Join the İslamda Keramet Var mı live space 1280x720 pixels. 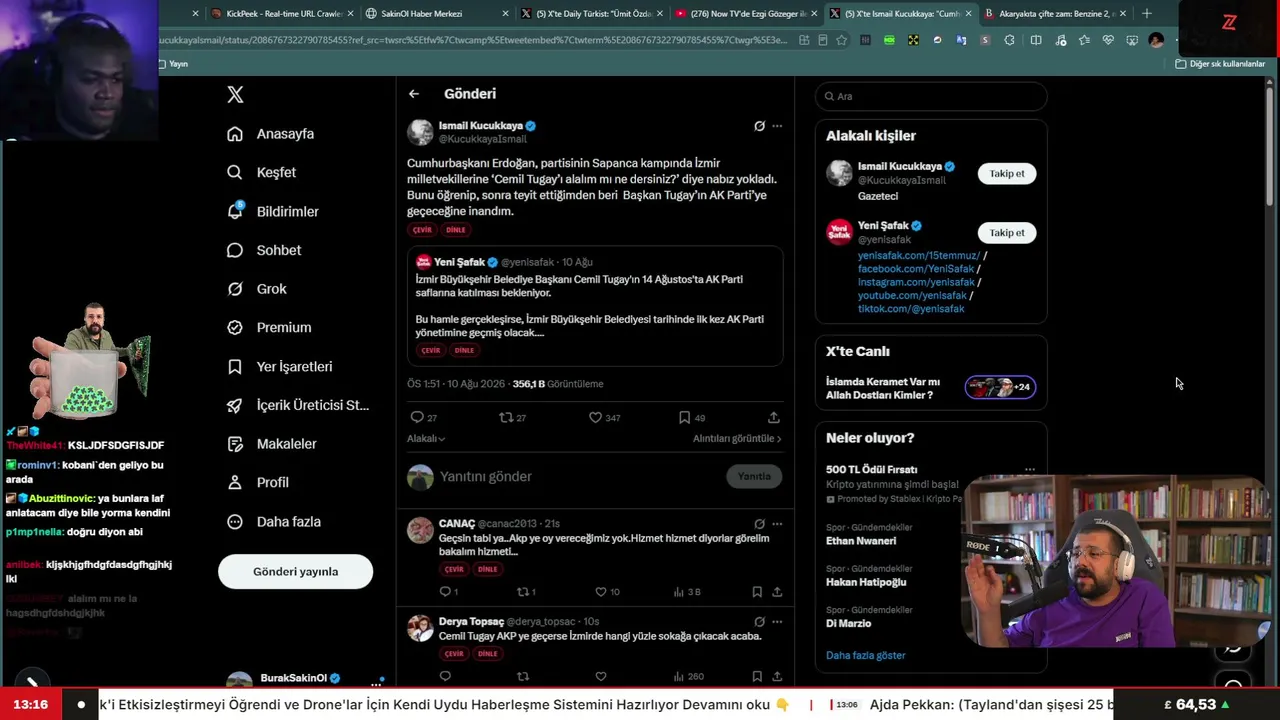point(931,388)
